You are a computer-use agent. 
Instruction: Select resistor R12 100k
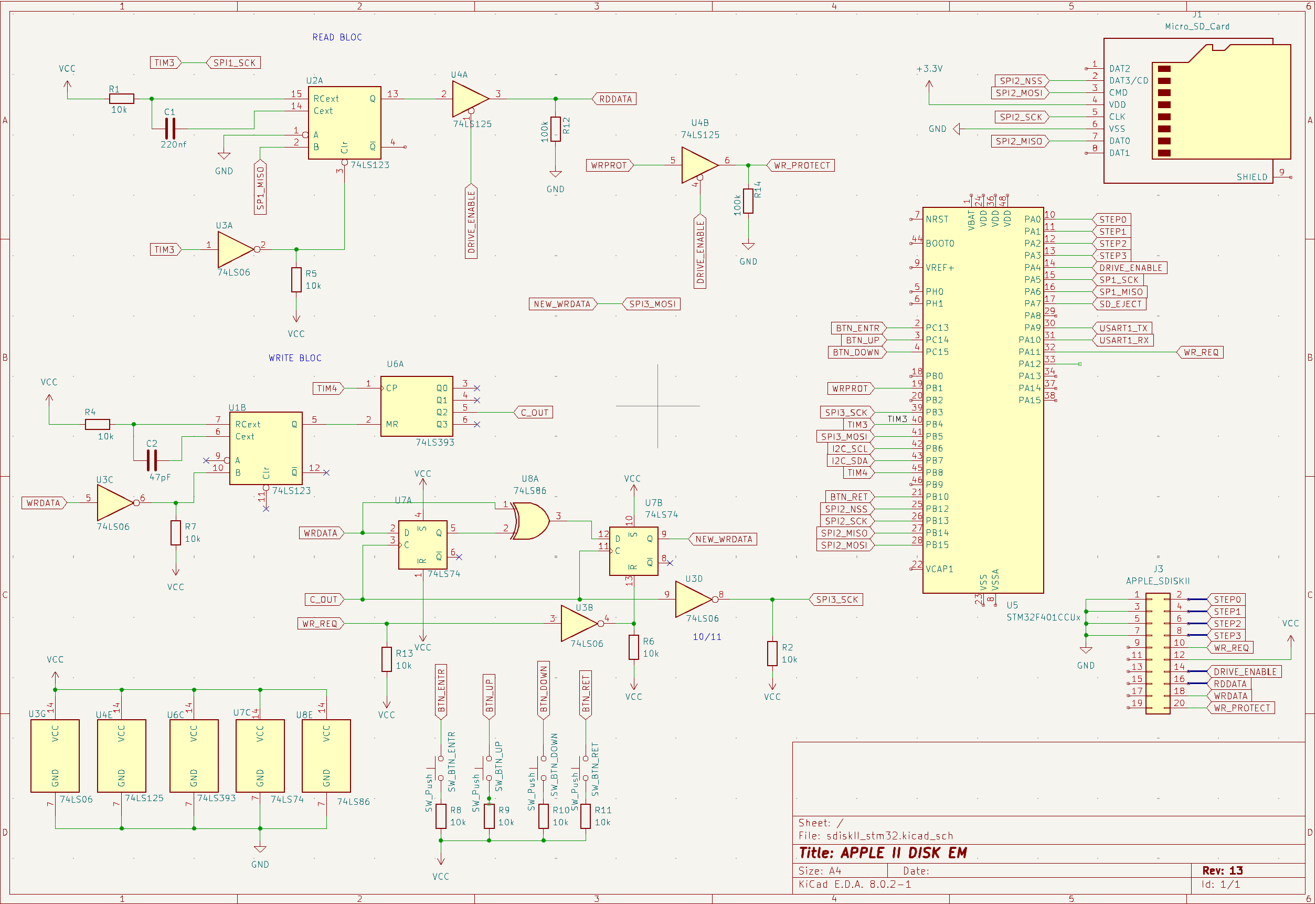pyautogui.click(x=556, y=129)
